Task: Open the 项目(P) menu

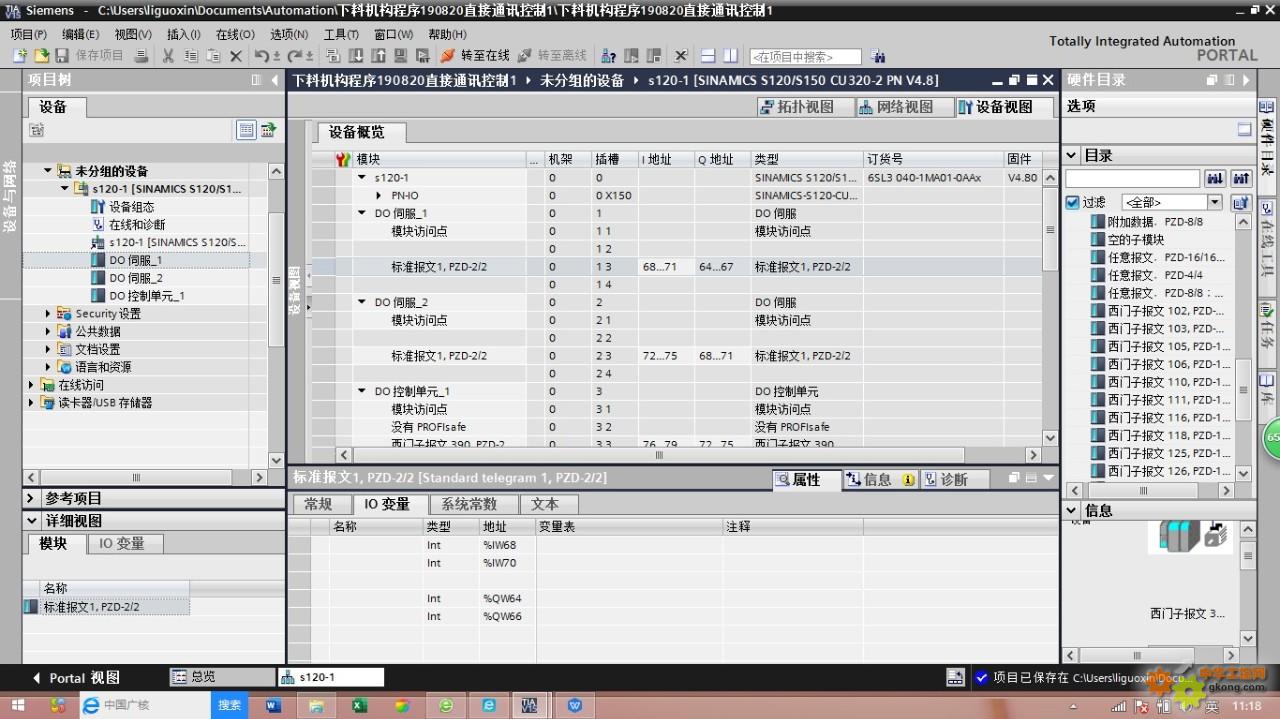Action: [29, 34]
